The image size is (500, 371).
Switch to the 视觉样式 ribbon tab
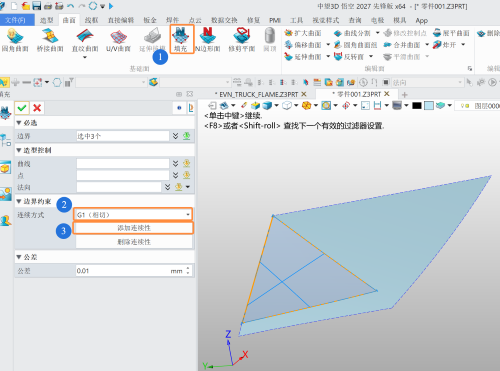(326, 20)
